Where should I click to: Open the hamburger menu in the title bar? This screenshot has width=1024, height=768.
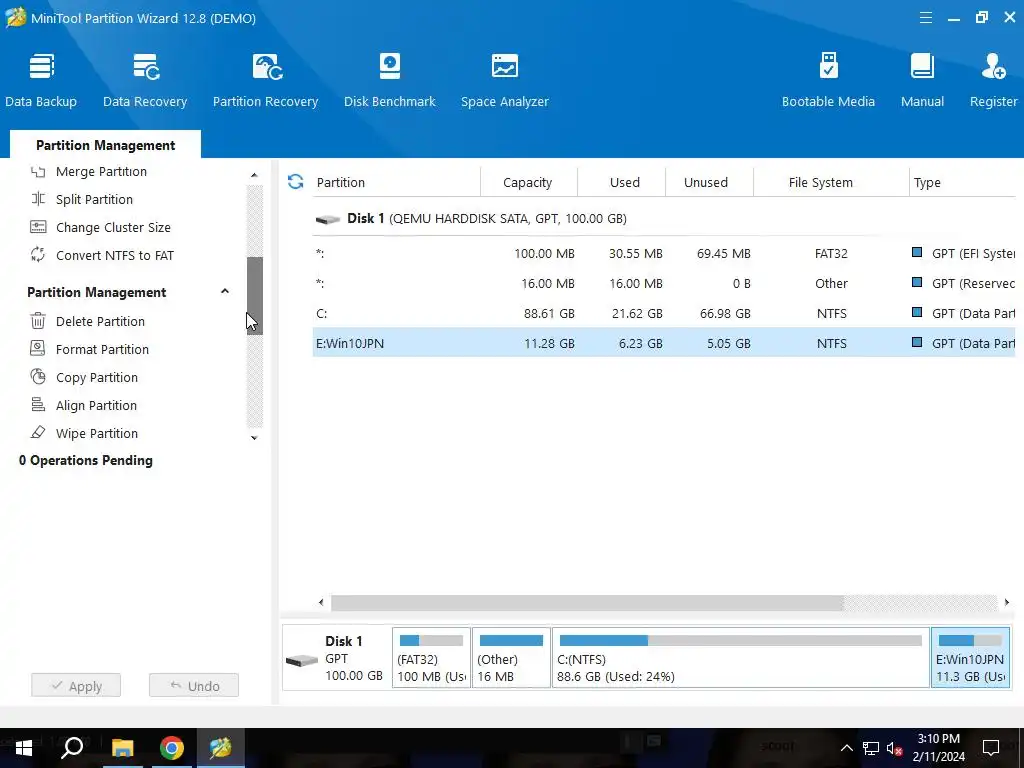[x=925, y=18]
